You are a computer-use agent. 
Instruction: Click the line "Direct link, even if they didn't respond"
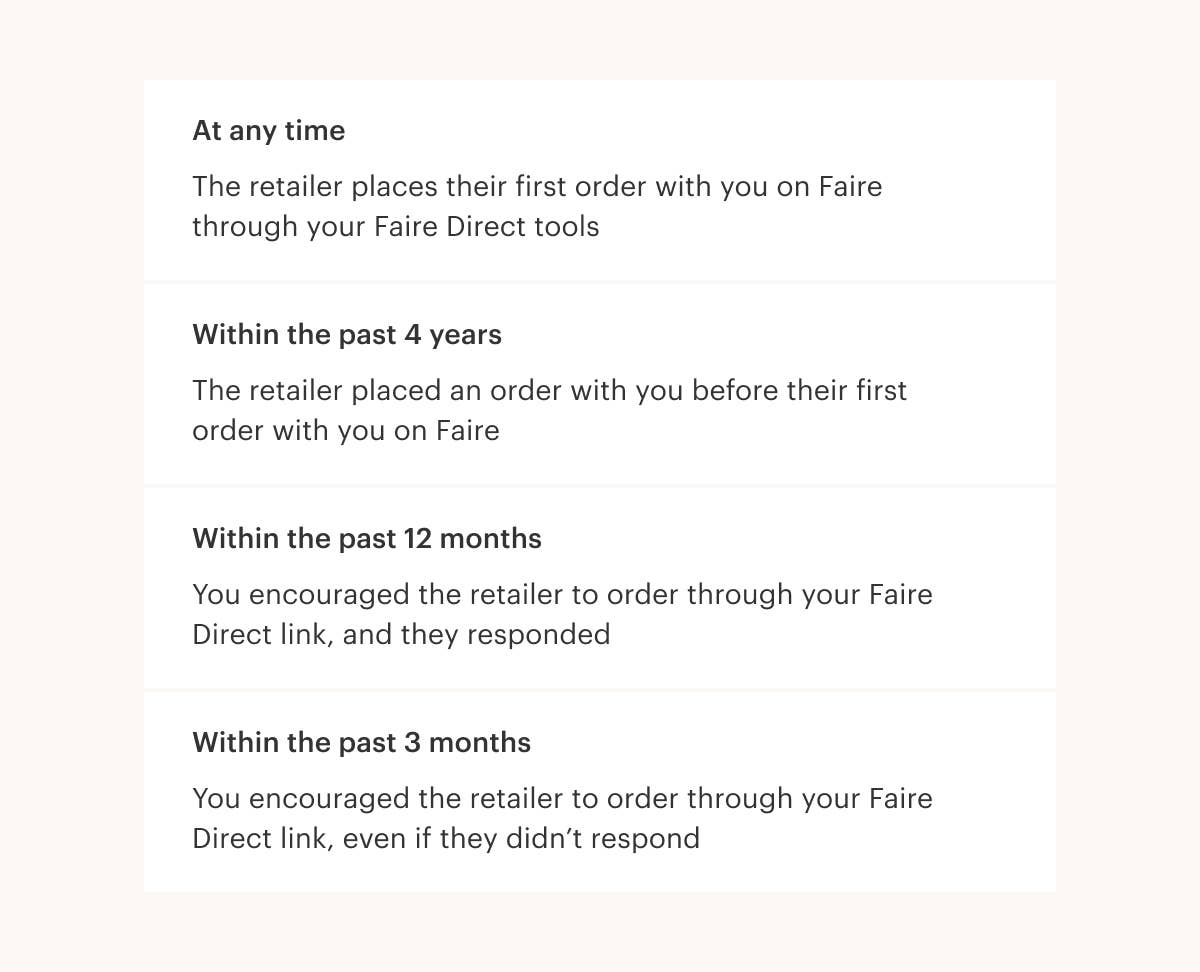(445, 839)
